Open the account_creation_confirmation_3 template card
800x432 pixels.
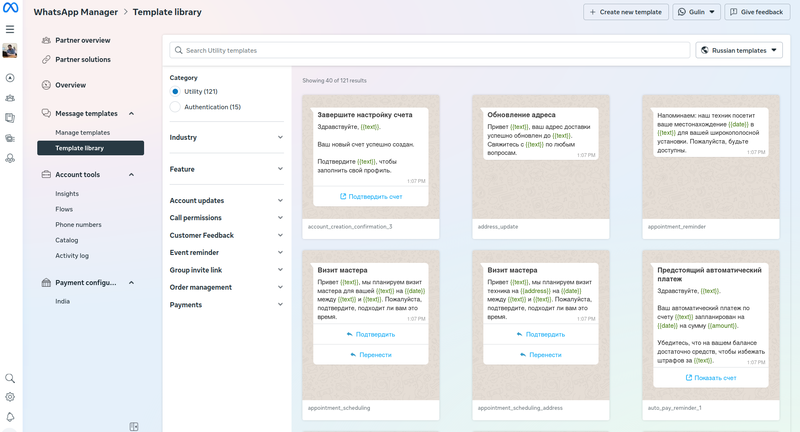(x=370, y=166)
